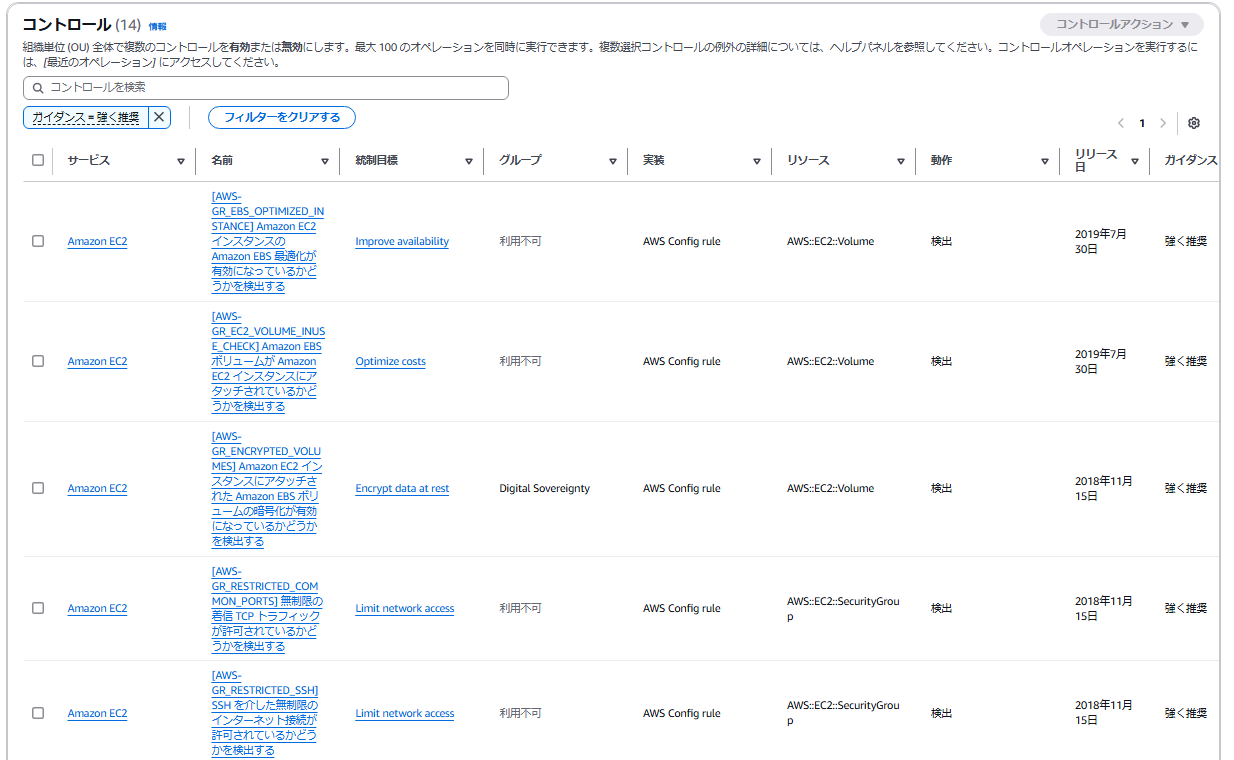Open the Improve availability objective link

(401, 240)
